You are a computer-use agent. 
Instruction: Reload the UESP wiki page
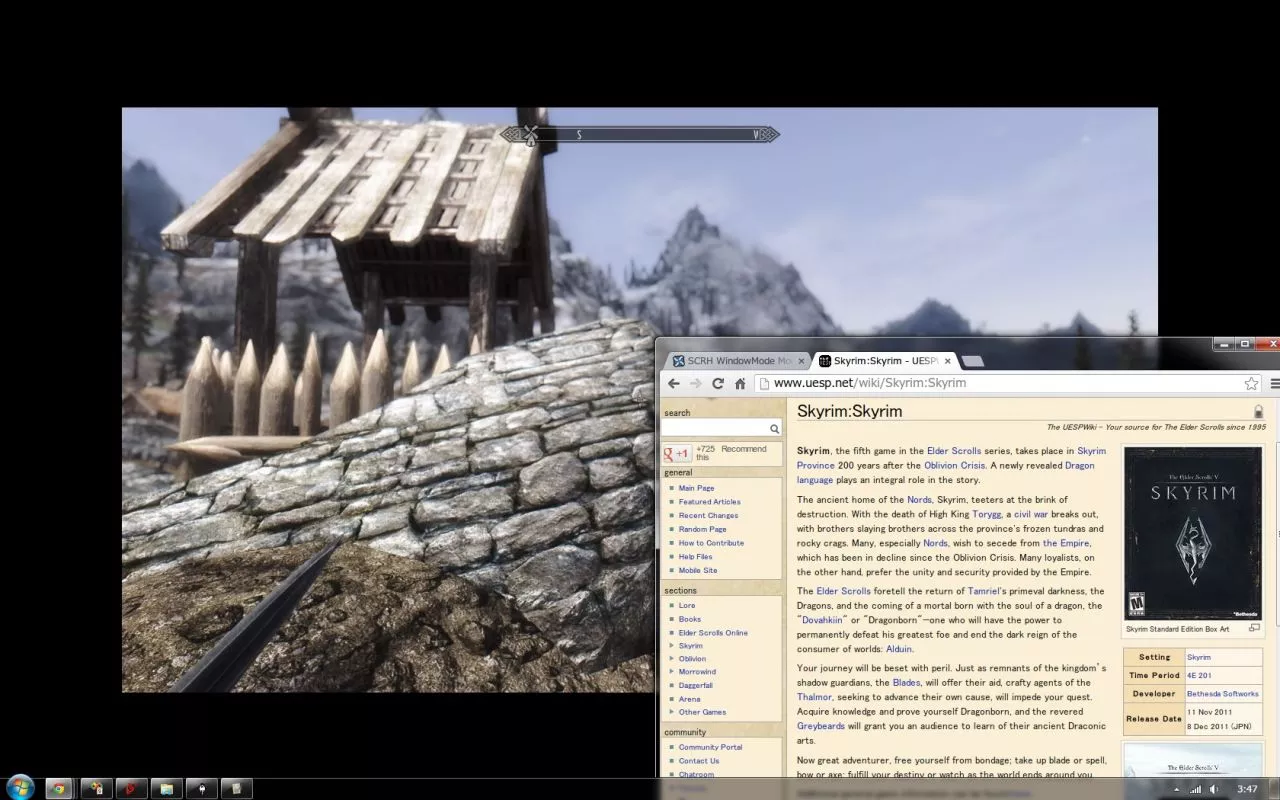point(718,383)
